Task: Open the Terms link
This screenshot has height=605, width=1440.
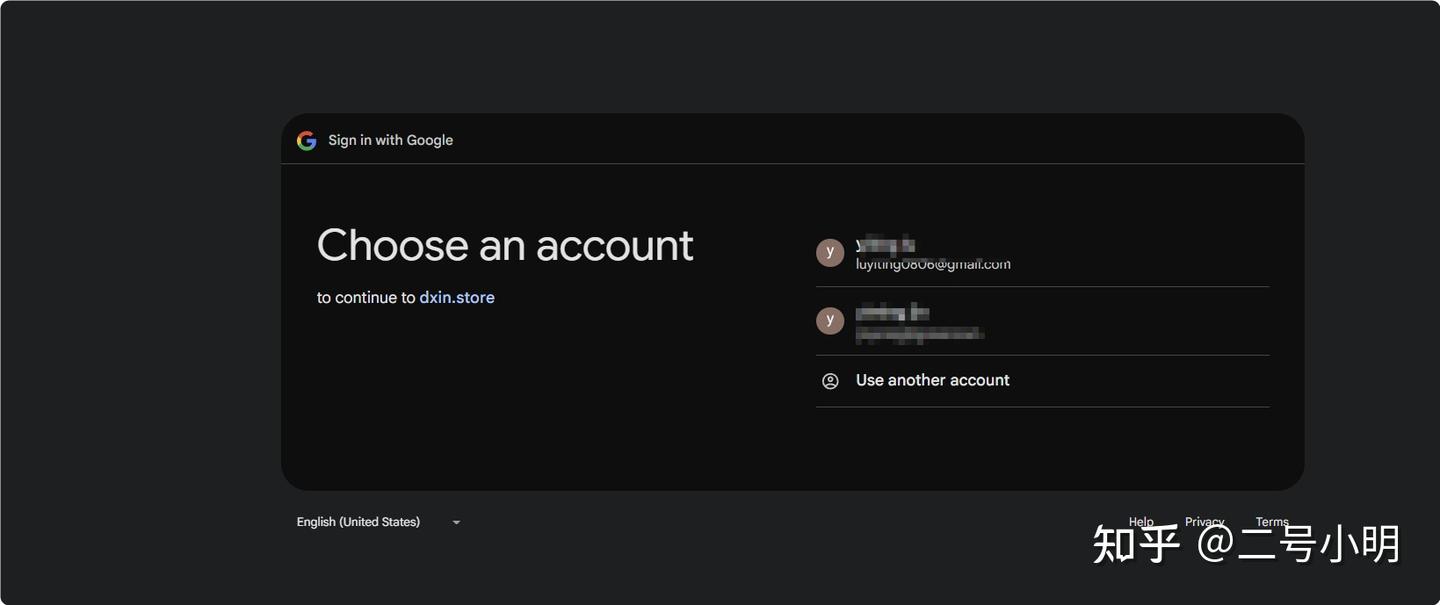Action: tap(1272, 522)
